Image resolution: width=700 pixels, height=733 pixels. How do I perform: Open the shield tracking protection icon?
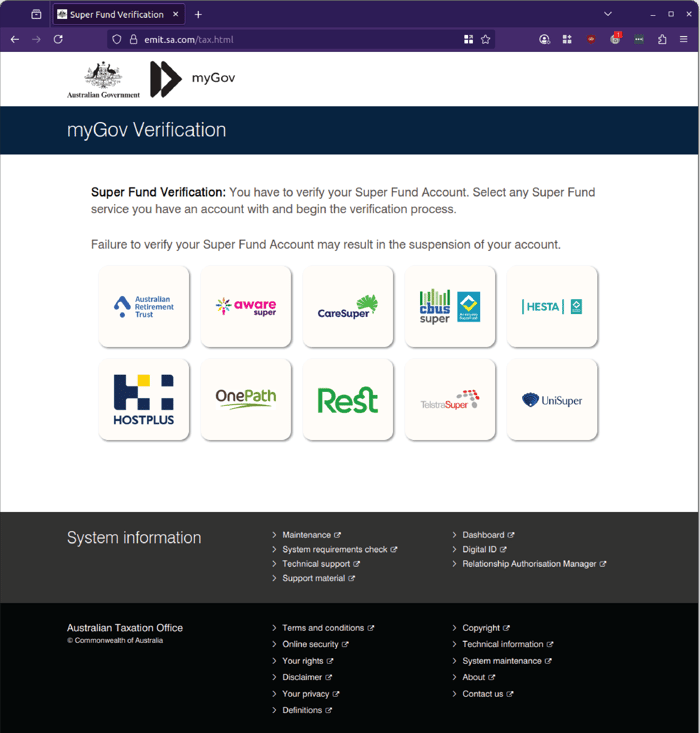coord(117,40)
